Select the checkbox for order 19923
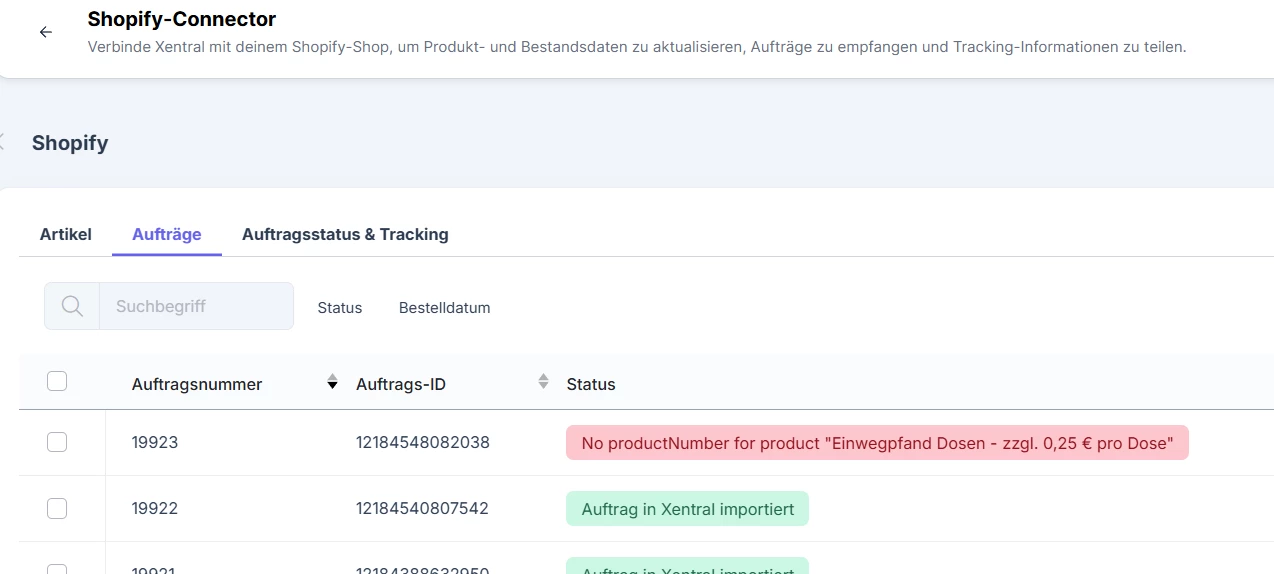This screenshot has width=1274, height=574. point(57,442)
